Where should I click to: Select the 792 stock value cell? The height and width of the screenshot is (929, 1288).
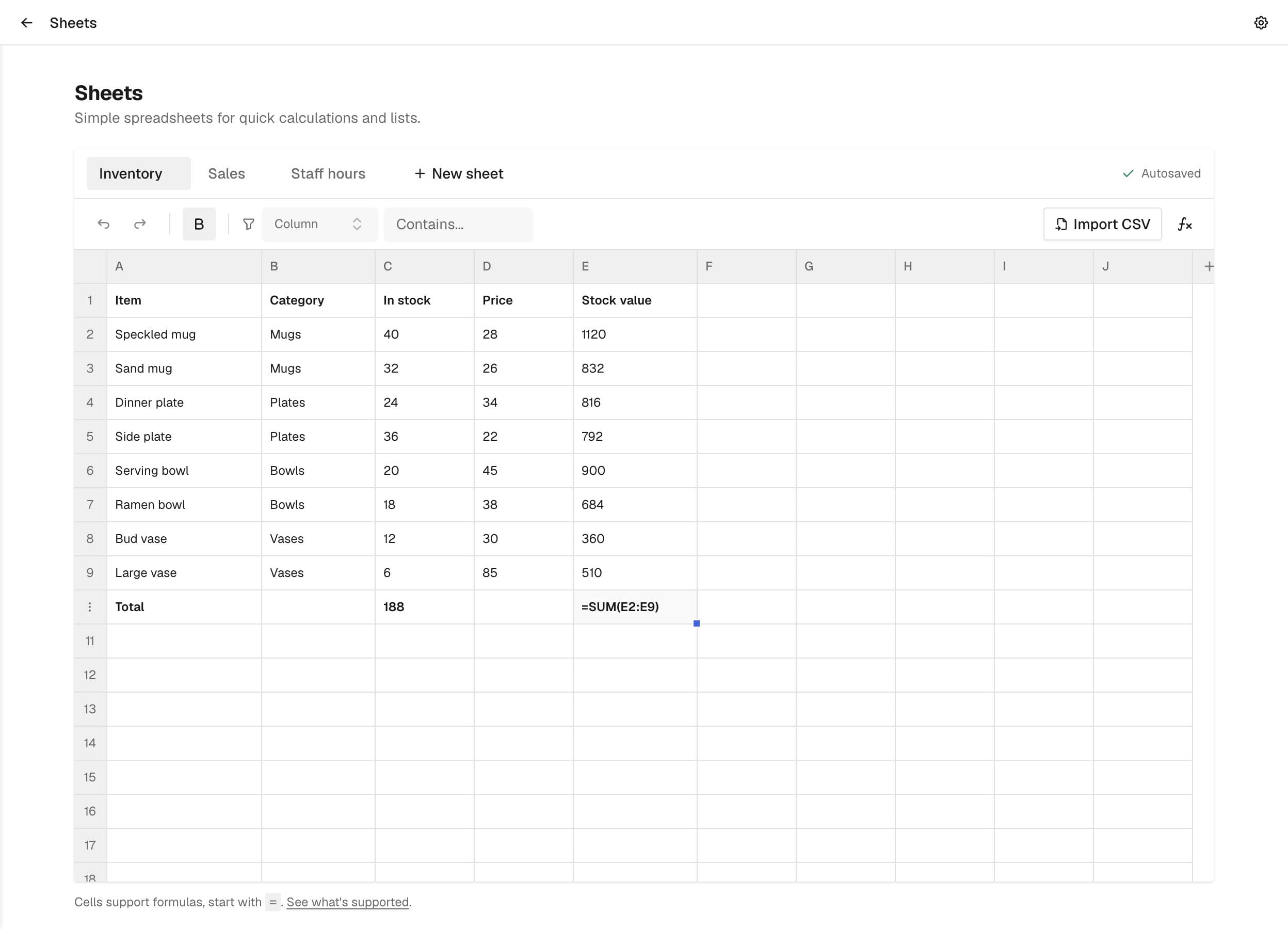tap(635, 437)
